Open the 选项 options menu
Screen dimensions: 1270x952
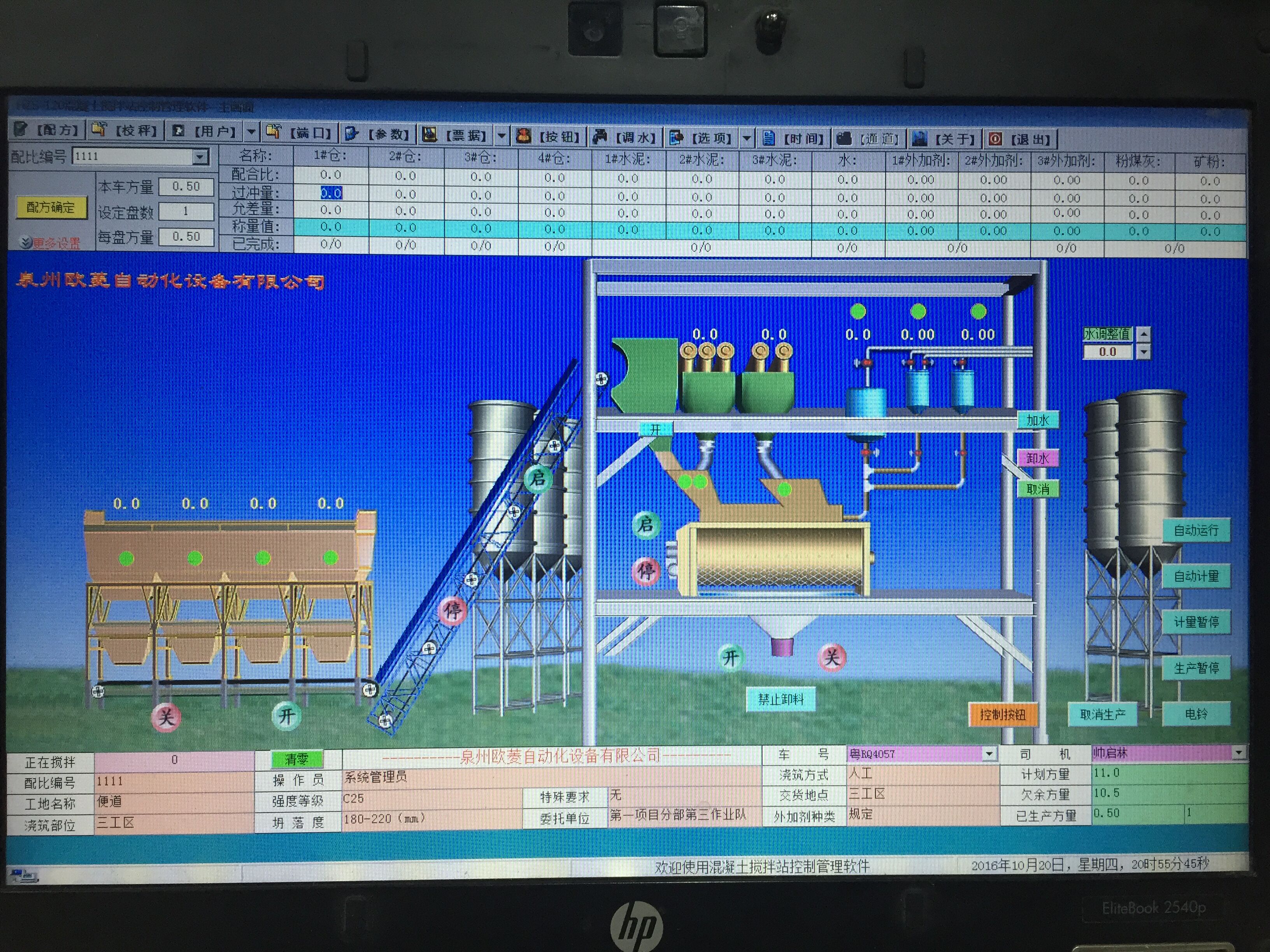point(702,138)
